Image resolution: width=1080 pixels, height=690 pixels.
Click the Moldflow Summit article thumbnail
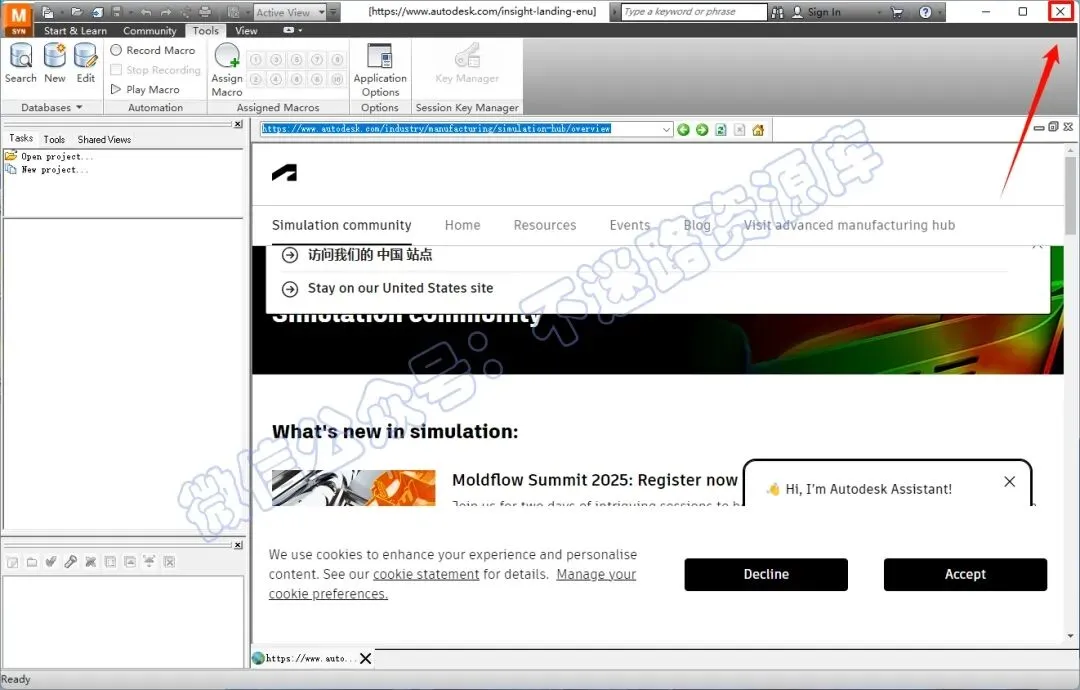(x=353, y=488)
